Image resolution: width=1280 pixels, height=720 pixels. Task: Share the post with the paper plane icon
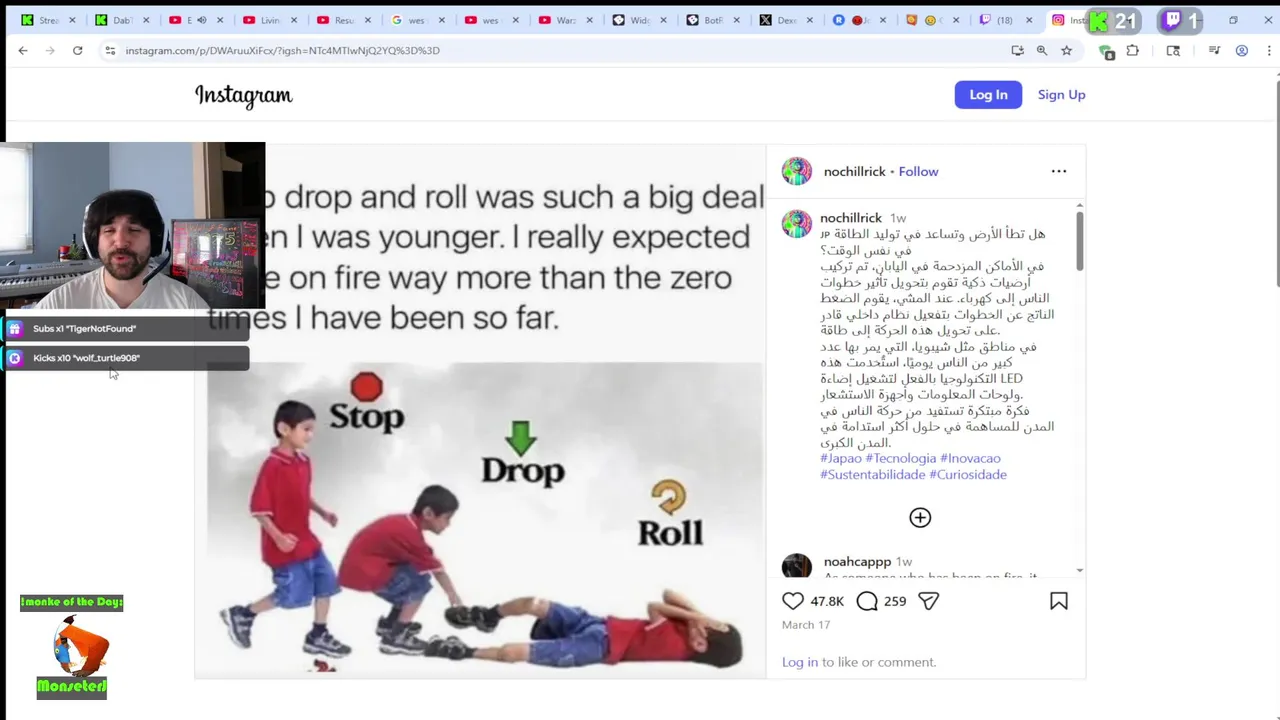click(929, 601)
